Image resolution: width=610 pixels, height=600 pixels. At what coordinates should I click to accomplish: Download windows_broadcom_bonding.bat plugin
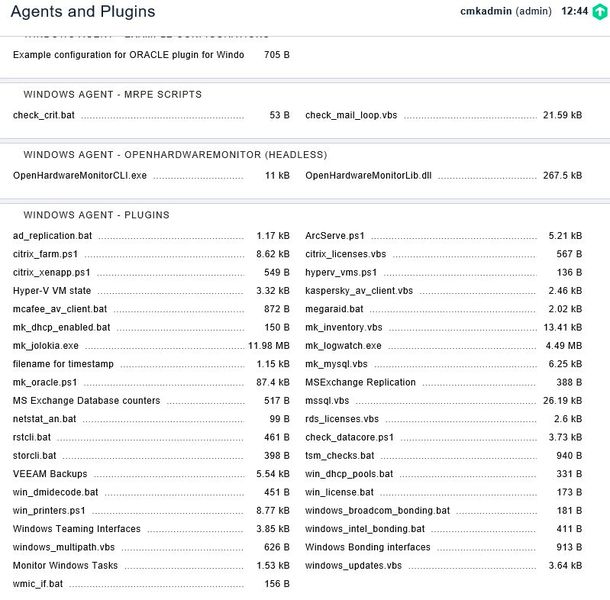pyautogui.click(x=377, y=510)
